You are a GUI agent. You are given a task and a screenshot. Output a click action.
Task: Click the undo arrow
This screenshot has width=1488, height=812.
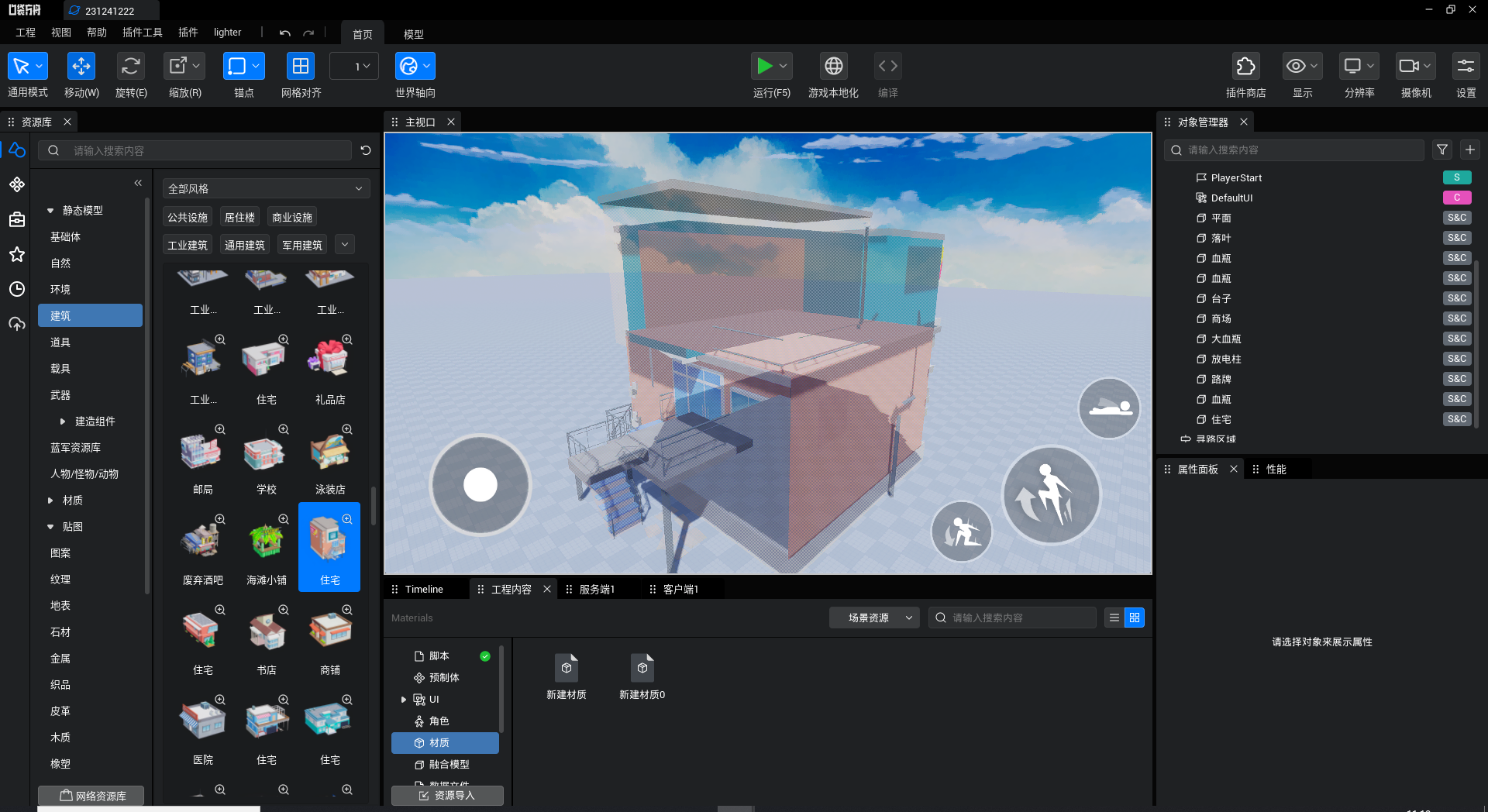pos(285,33)
